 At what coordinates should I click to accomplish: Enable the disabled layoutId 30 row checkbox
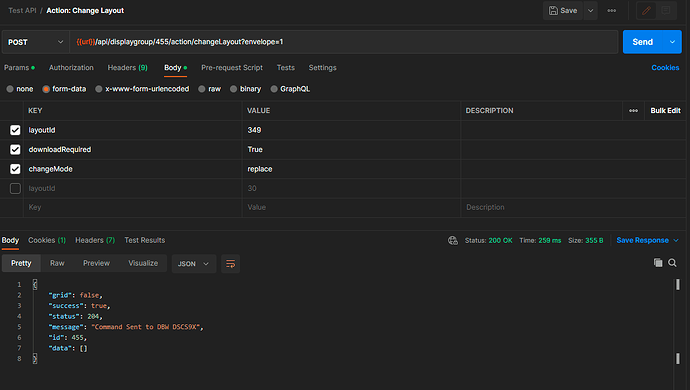15,188
